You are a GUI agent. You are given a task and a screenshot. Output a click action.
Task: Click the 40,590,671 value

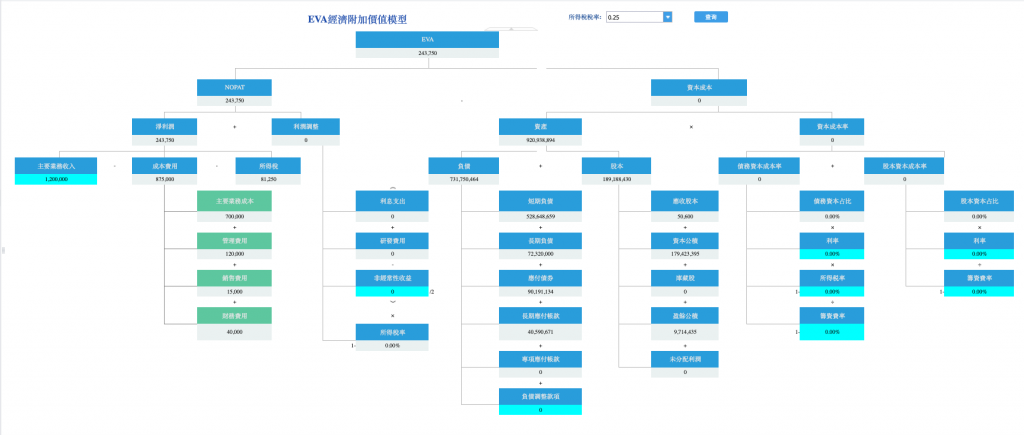(540, 332)
